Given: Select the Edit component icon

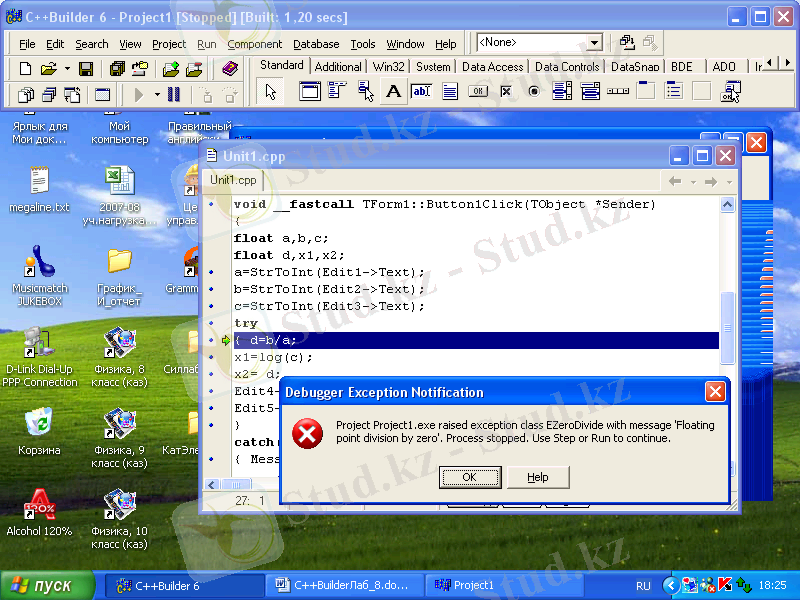Looking at the screenshot, I should 421,92.
